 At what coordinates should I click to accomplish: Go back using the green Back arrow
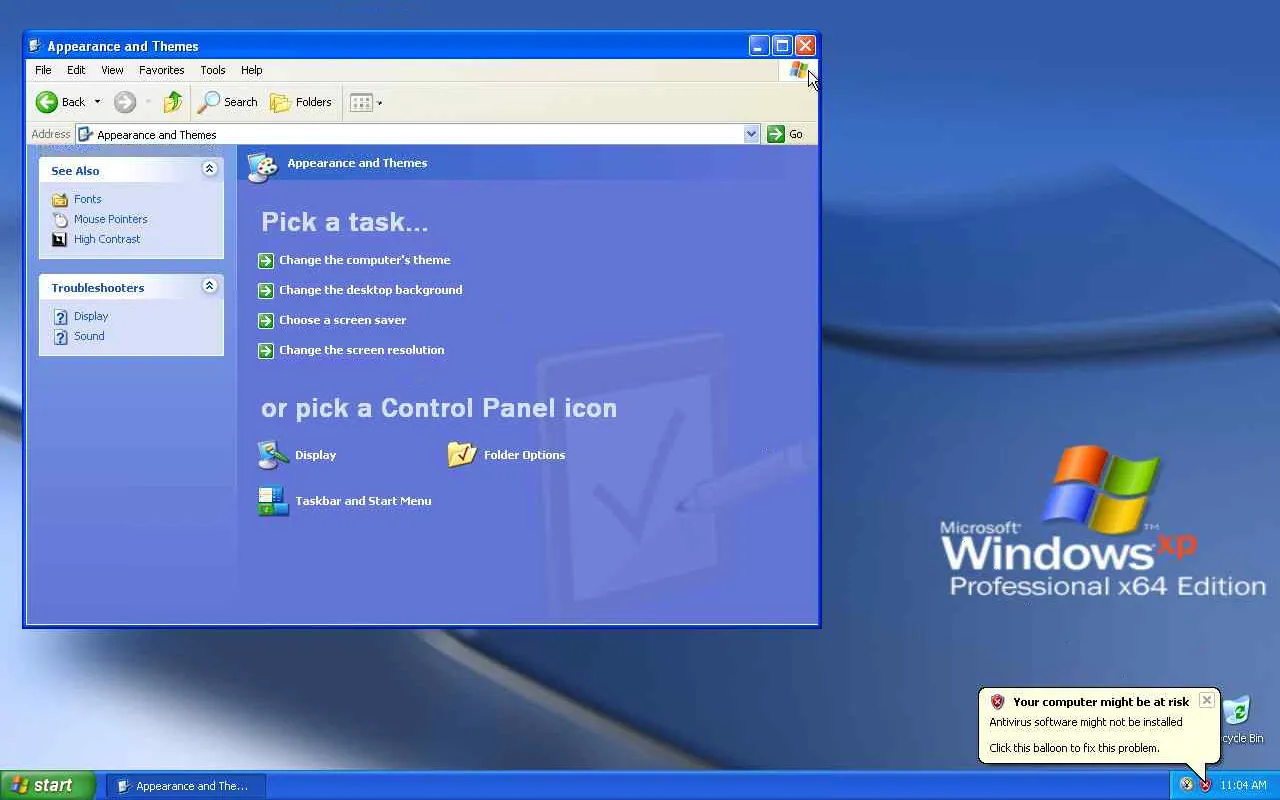[47, 102]
